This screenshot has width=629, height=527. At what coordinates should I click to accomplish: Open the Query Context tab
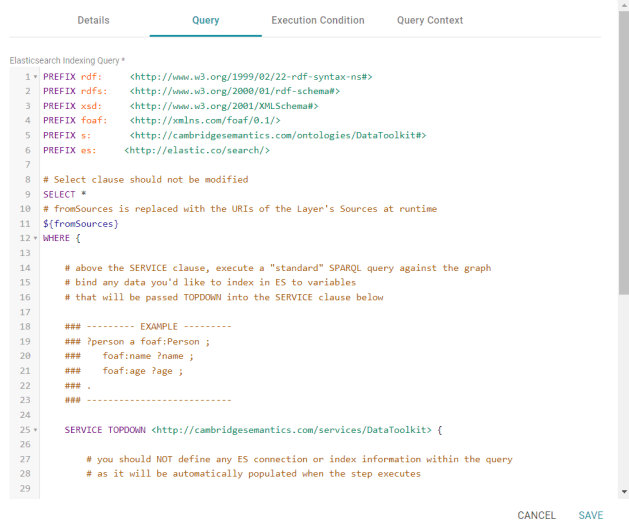(430, 20)
